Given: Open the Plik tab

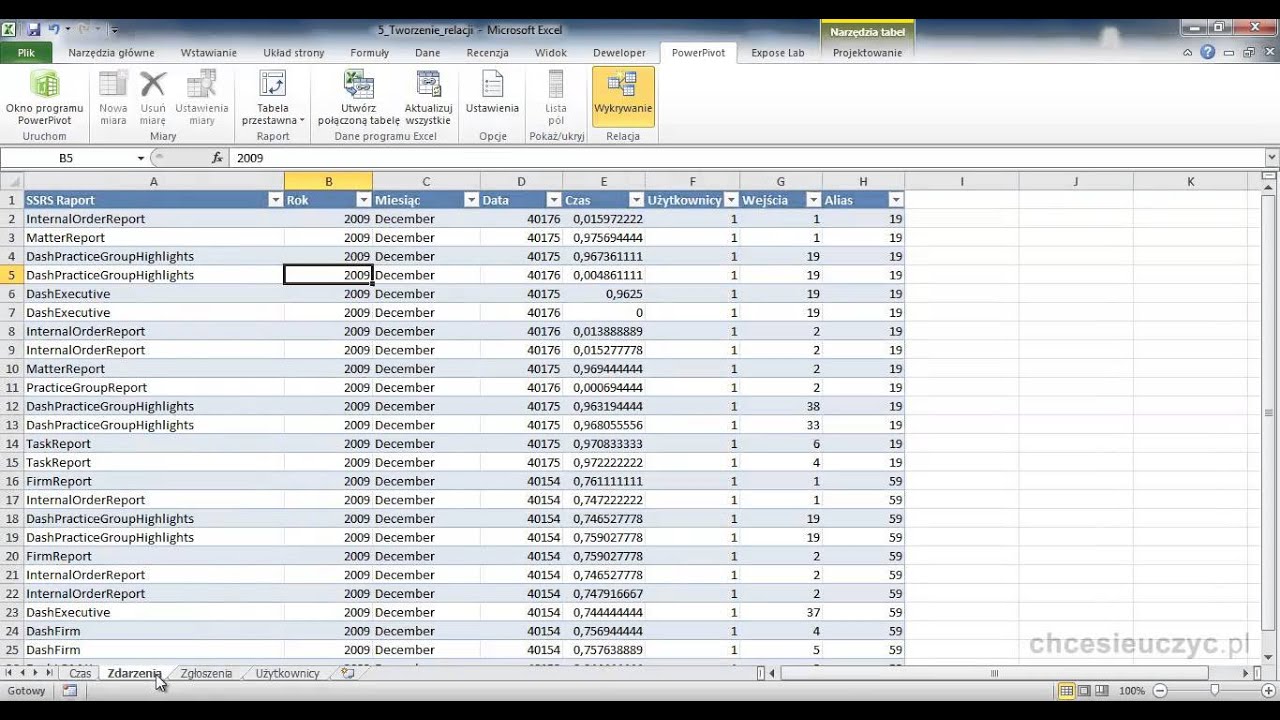Looking at the screenshot, I should [x=26, y=53].
